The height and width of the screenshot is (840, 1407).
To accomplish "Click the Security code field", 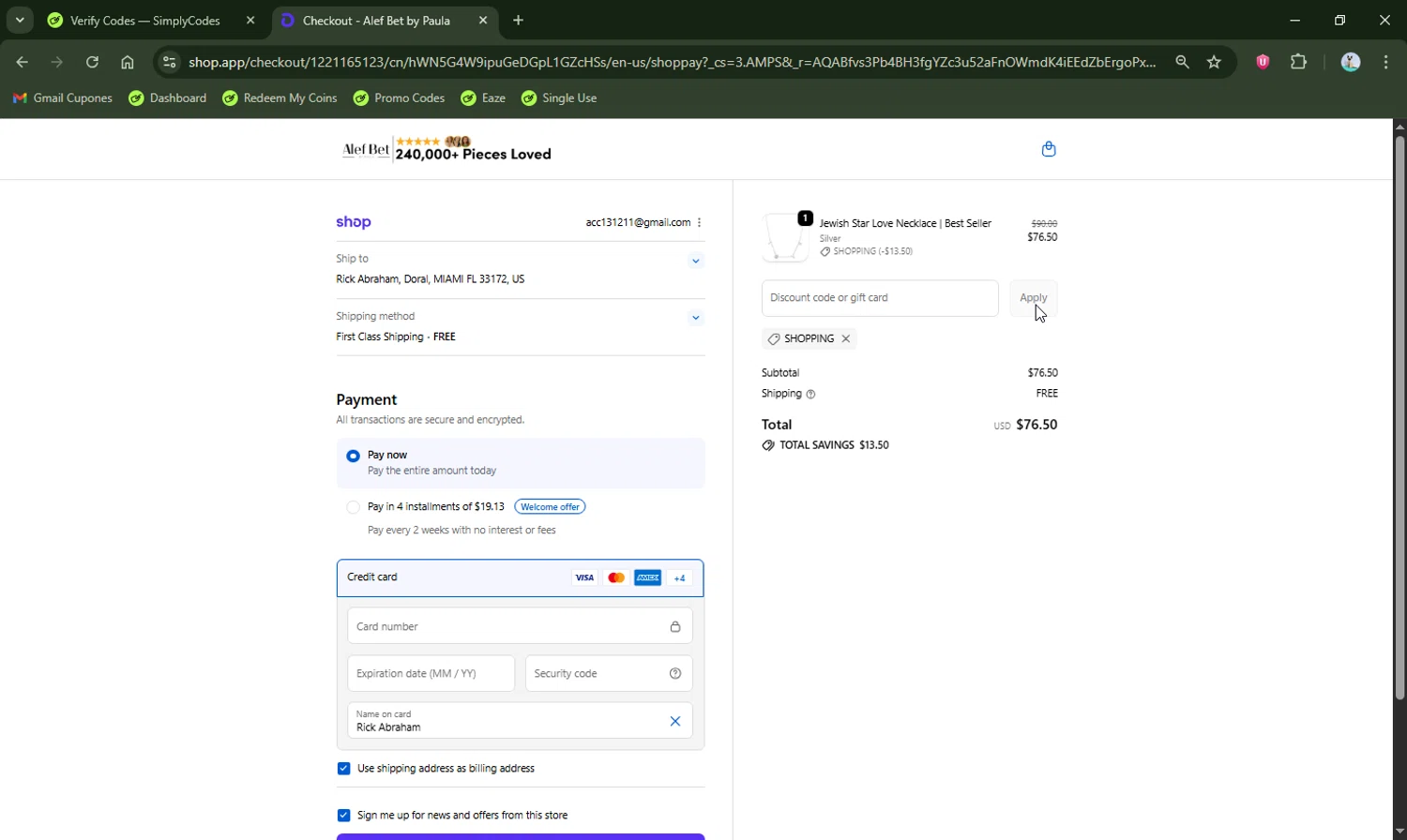I will point(609,673).
